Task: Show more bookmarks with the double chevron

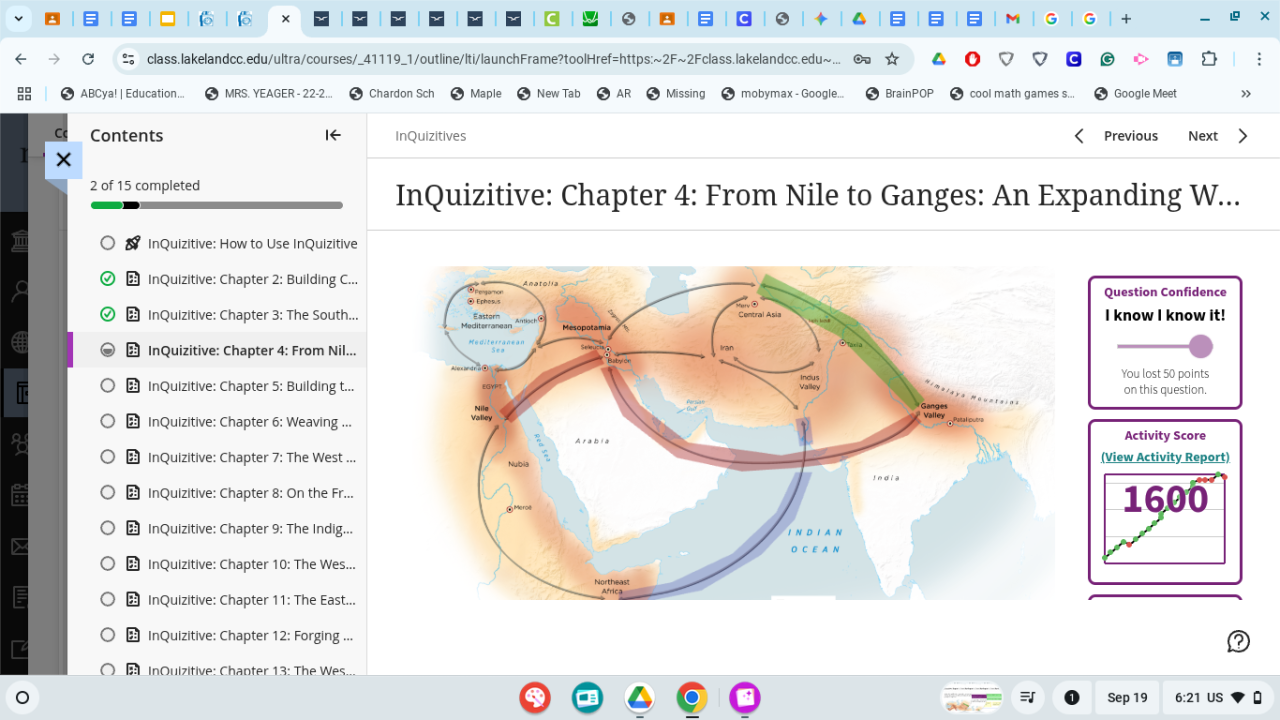Action: pyautogui.click(x=1246, y=93)
